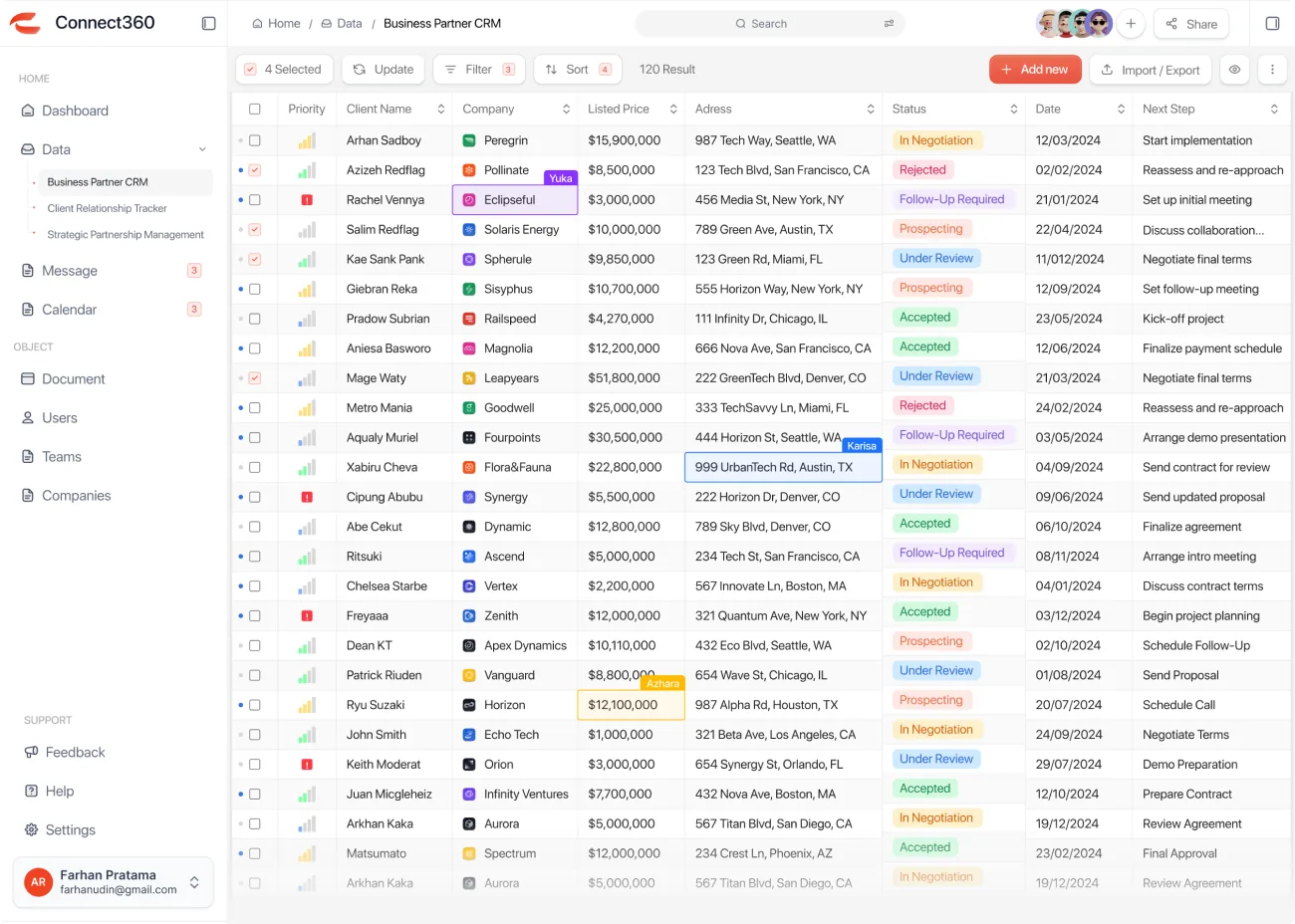Click the Import / Export button
The height and width of the screenshot is (924, 1295).
1151,70
